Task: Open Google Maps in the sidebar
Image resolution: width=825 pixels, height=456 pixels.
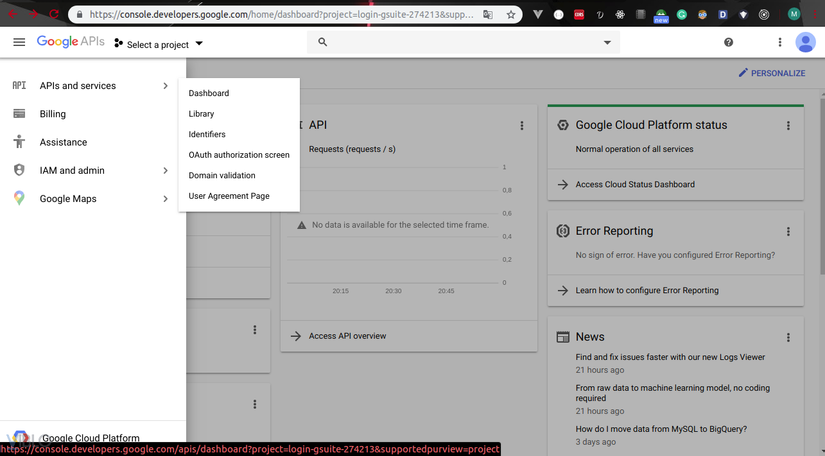Action: (x=68, y=199)
